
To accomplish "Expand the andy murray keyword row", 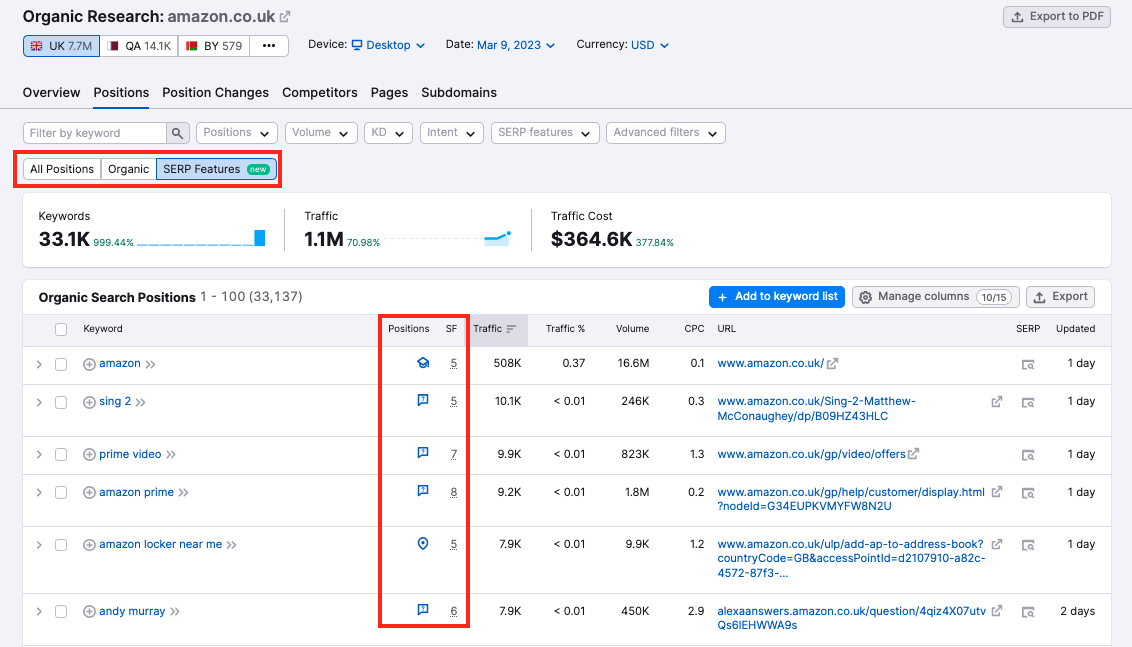I will (x=39, y=612).
